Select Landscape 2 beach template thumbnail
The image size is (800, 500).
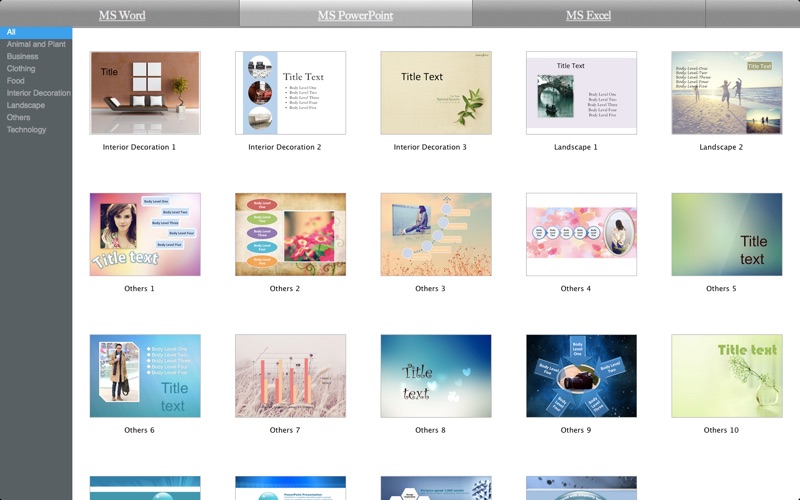tap(727, 93)
